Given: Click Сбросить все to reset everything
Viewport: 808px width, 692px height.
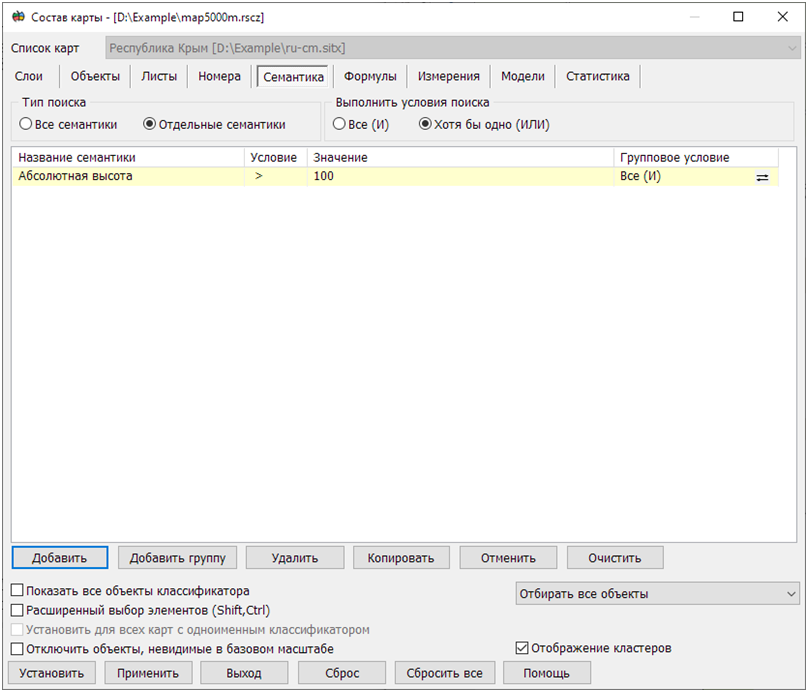Looking at the screenshot, I should pos(445,672).
